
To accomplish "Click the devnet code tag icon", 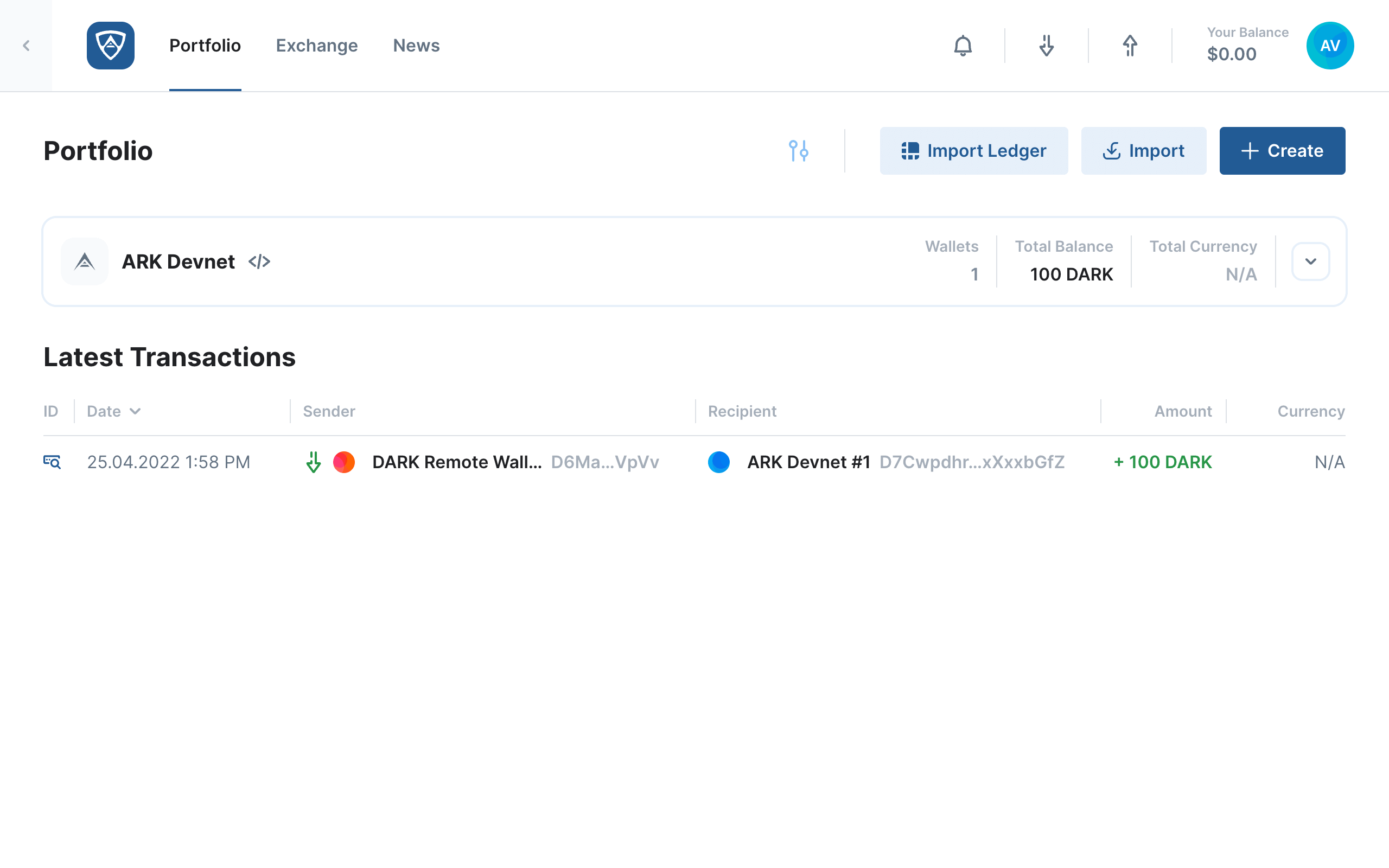I will pyautogui.click(x=259, y=261).
